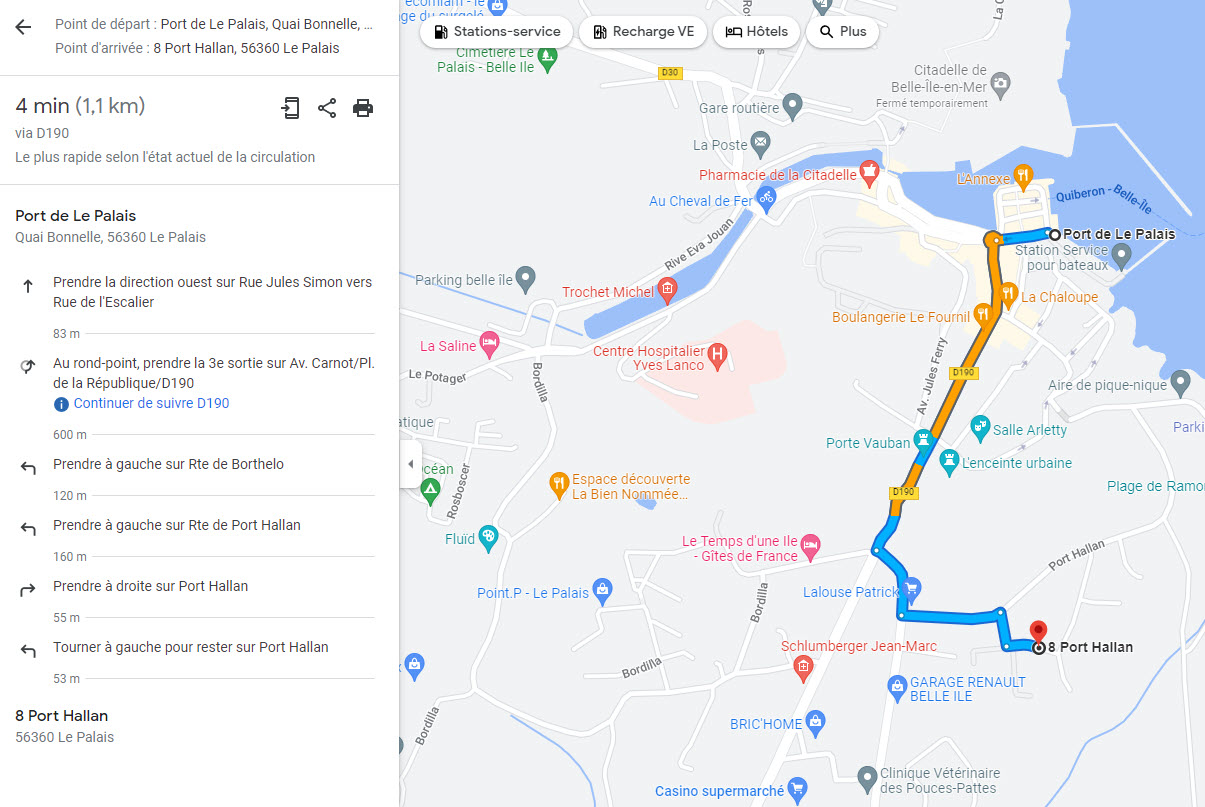Select the Porte Vauban landmark marker
The image size is (1205, 807).
coord(924,439)
